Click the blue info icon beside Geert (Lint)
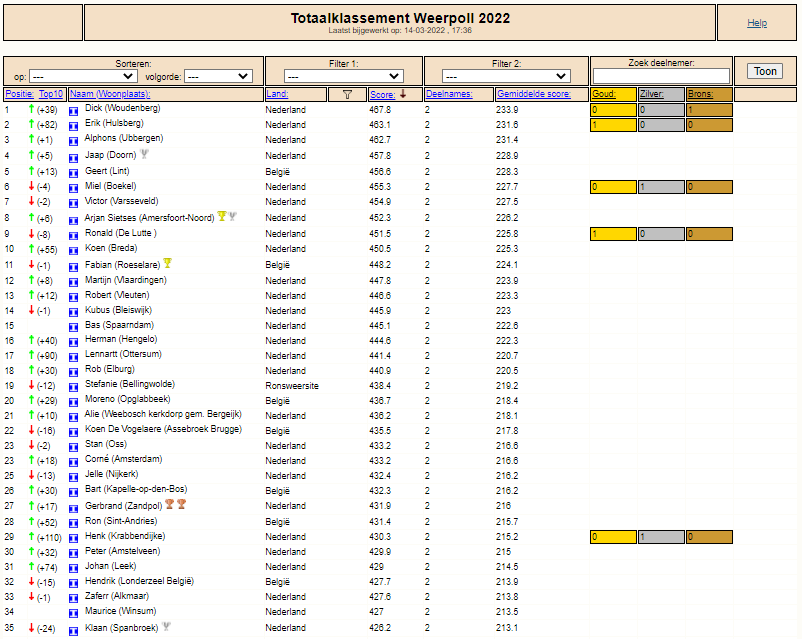The width and height of the screenshot is (802, 639). click(74, 172)
